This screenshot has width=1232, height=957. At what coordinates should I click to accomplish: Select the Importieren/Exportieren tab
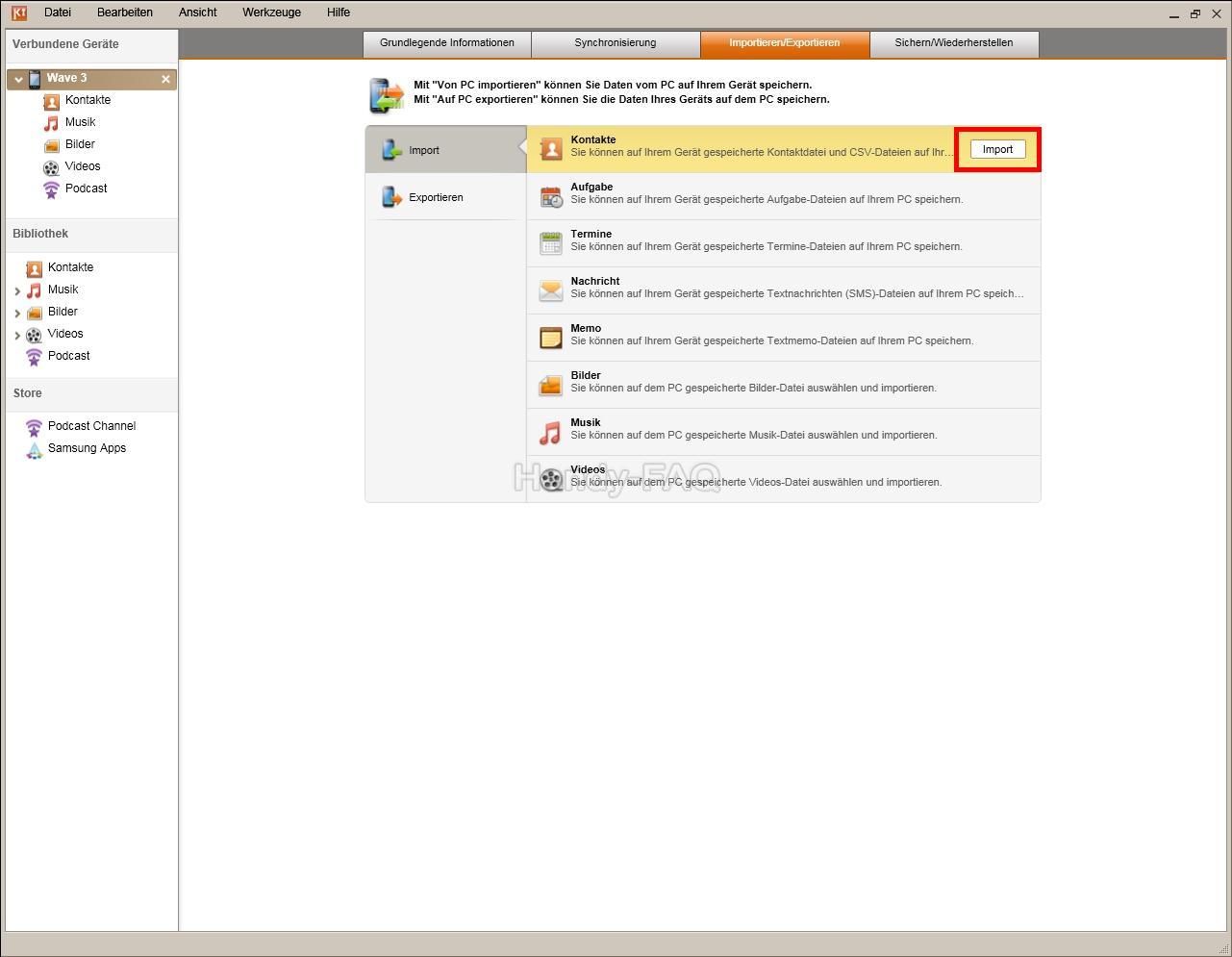pos(785,43)
